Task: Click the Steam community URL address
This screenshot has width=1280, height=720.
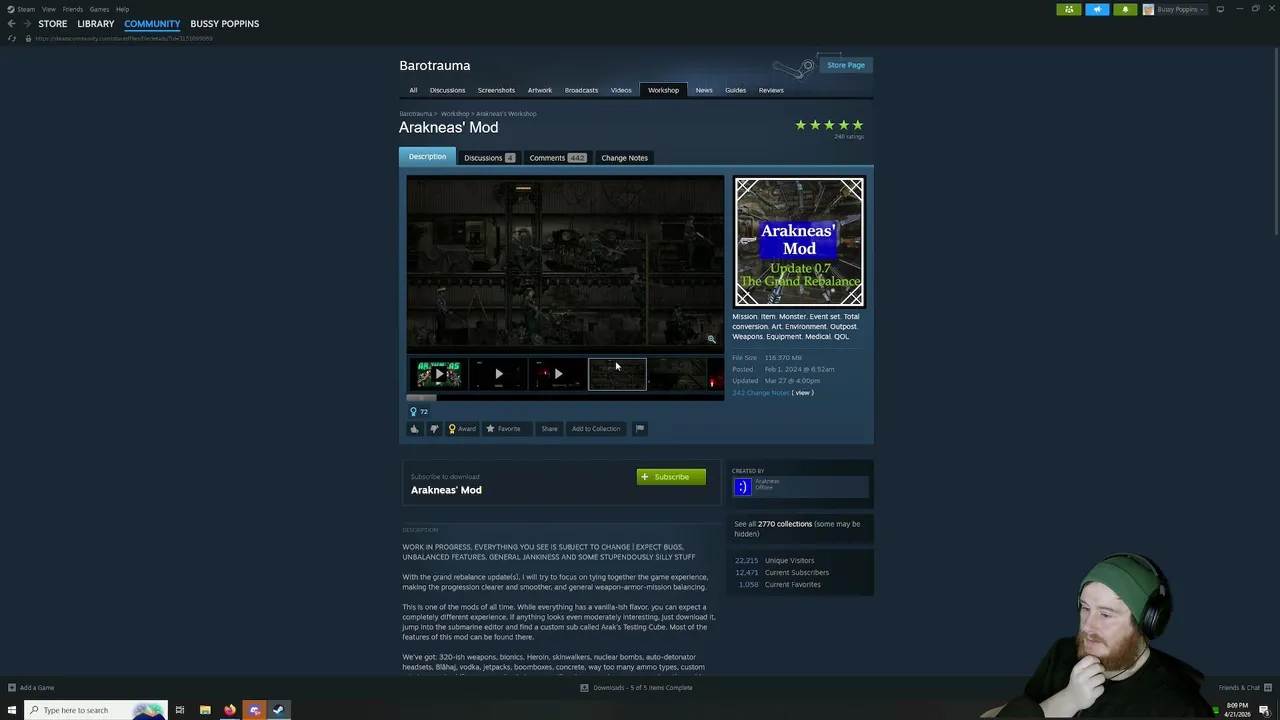Action: (124, 38)
